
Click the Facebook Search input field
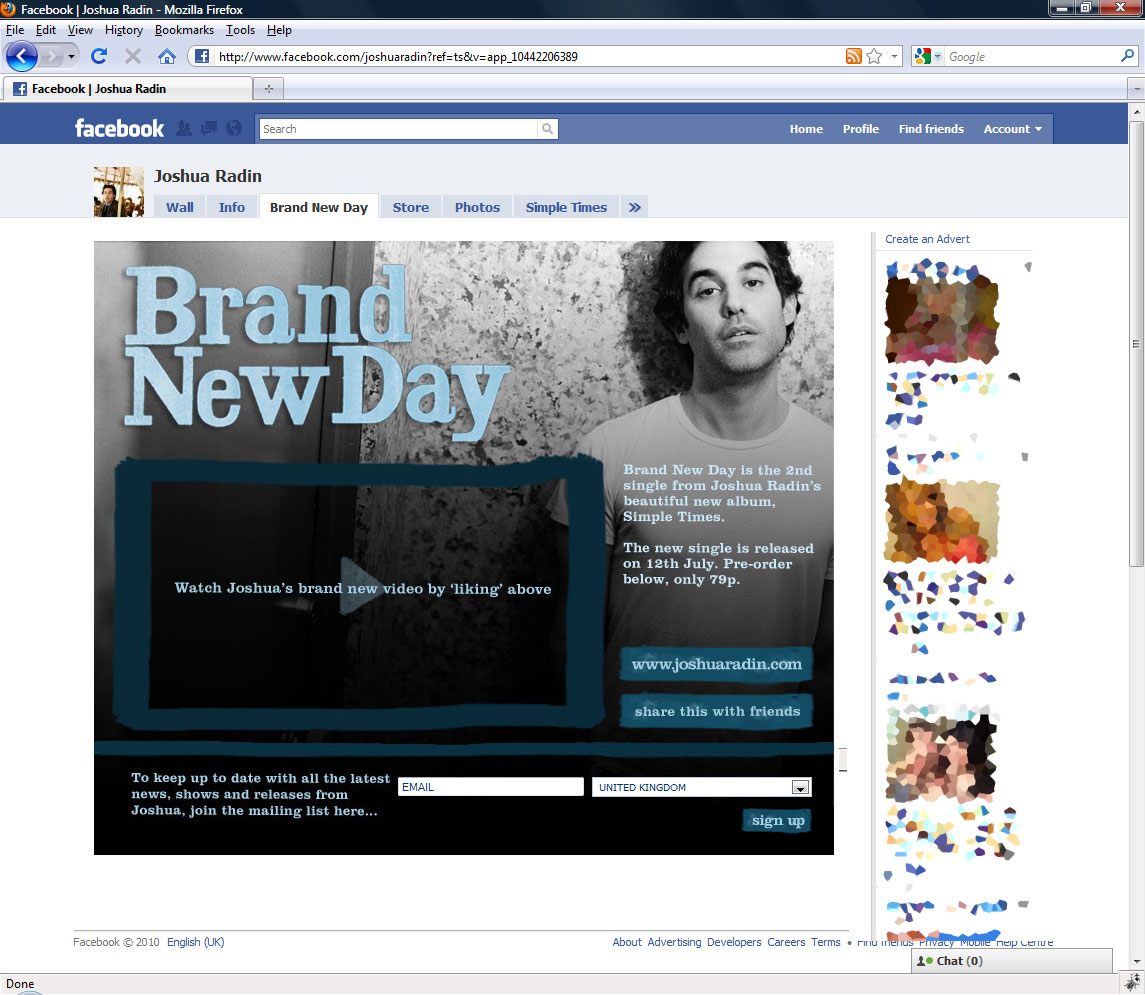(399, 129)
